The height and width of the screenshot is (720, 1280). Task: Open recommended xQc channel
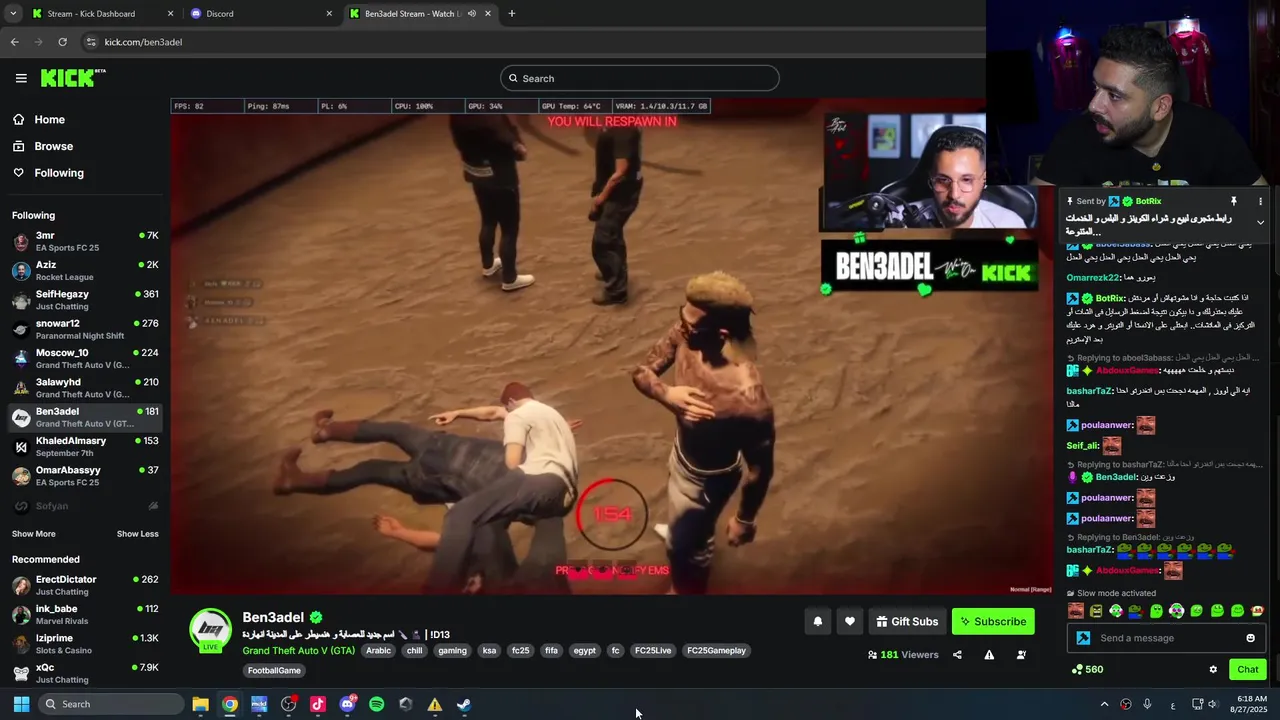click(85, 673)
